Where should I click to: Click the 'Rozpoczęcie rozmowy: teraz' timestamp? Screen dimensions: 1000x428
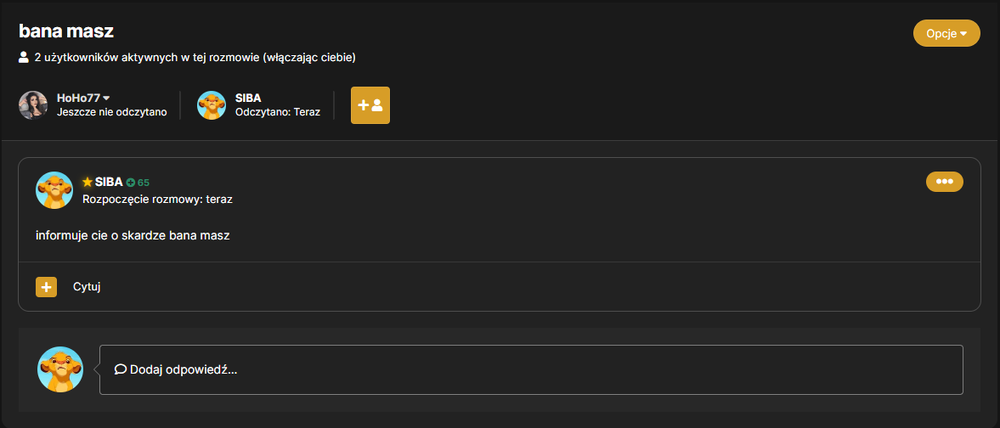(158, 199)
